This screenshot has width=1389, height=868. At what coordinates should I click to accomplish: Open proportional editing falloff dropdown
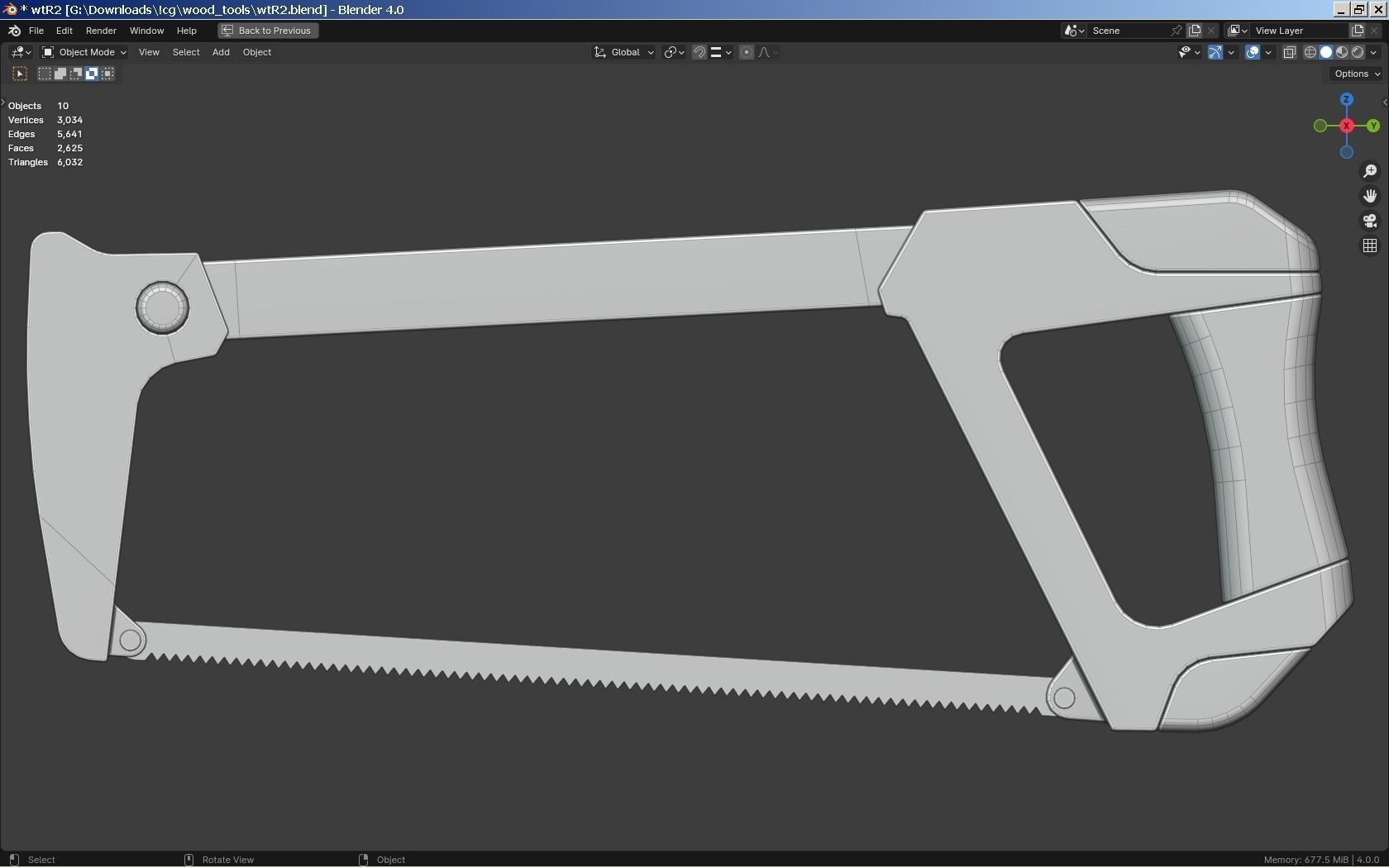(768, 52)
